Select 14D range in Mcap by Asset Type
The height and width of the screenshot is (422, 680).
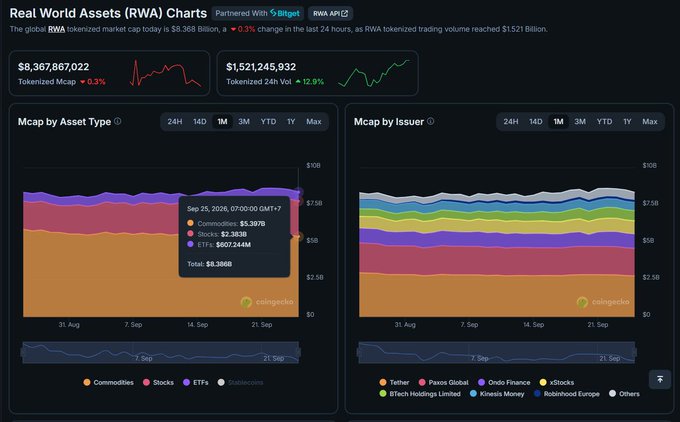pos(199,122)
